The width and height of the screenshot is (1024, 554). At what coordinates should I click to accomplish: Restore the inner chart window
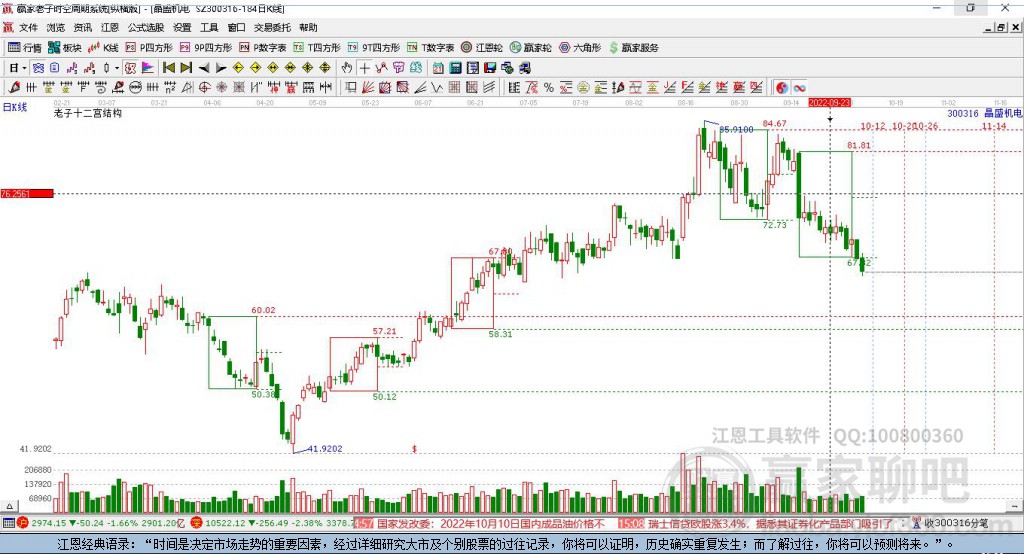click(1001, 27)
